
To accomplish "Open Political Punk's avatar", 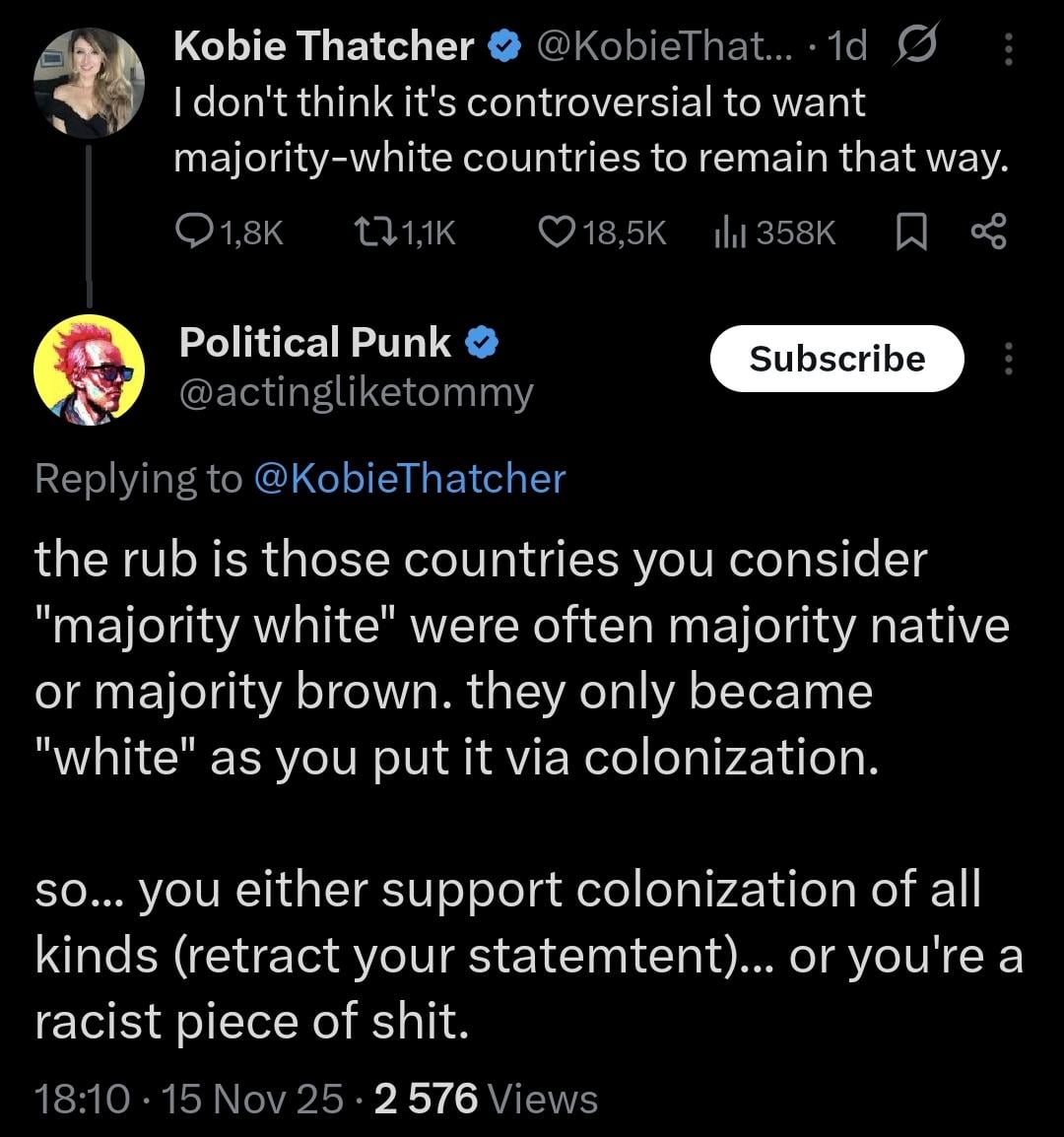I will pos(90,370).
